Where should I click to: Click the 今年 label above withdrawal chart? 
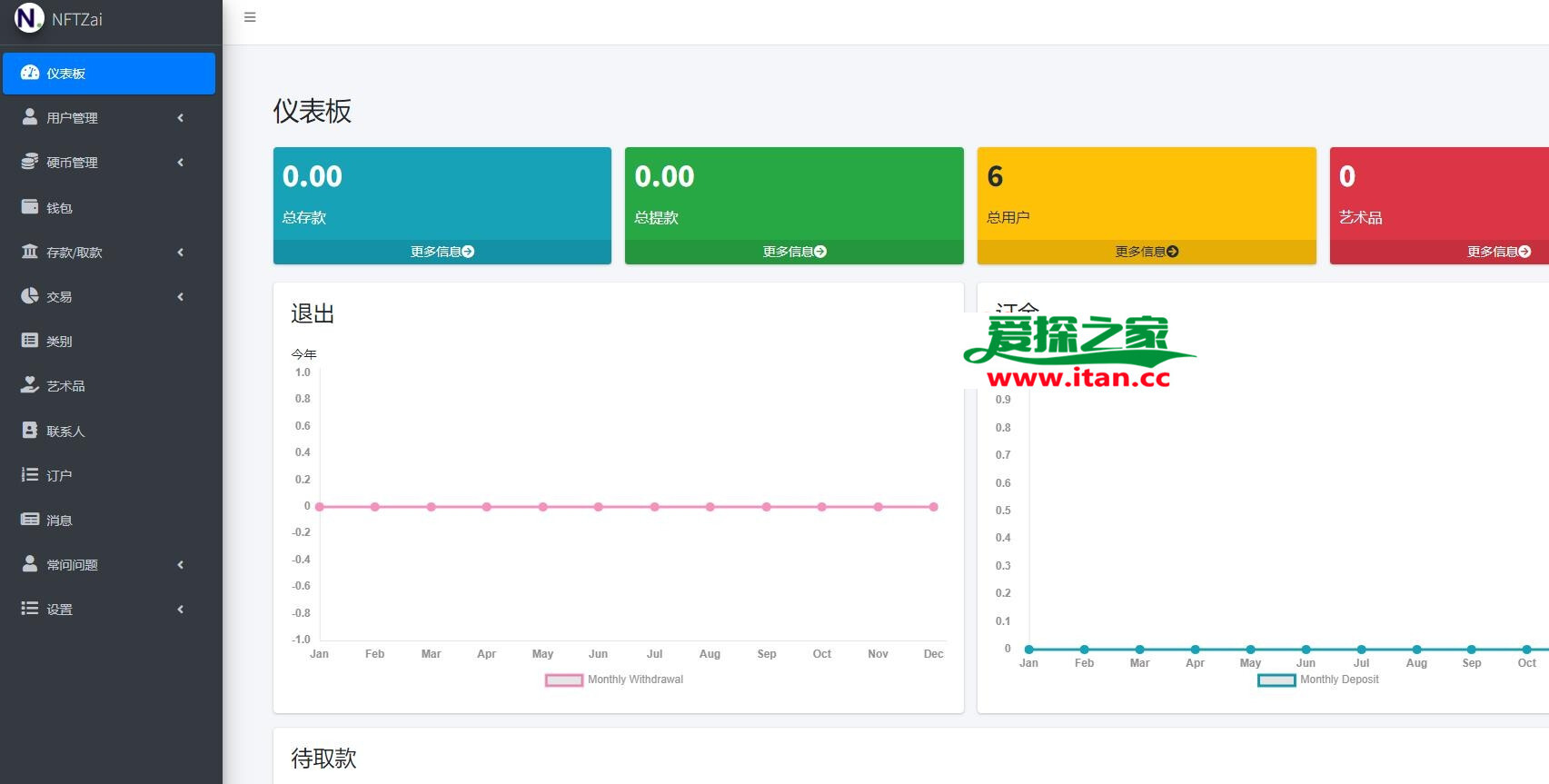[303, 354]
